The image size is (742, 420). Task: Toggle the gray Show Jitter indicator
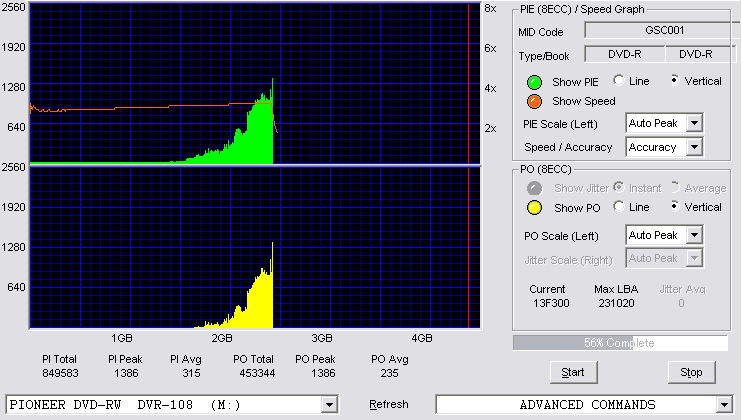click(x=534, y=188)
